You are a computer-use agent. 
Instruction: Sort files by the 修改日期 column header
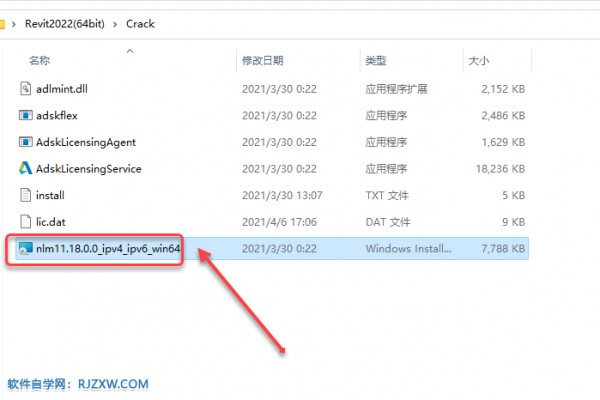point(262,60)
